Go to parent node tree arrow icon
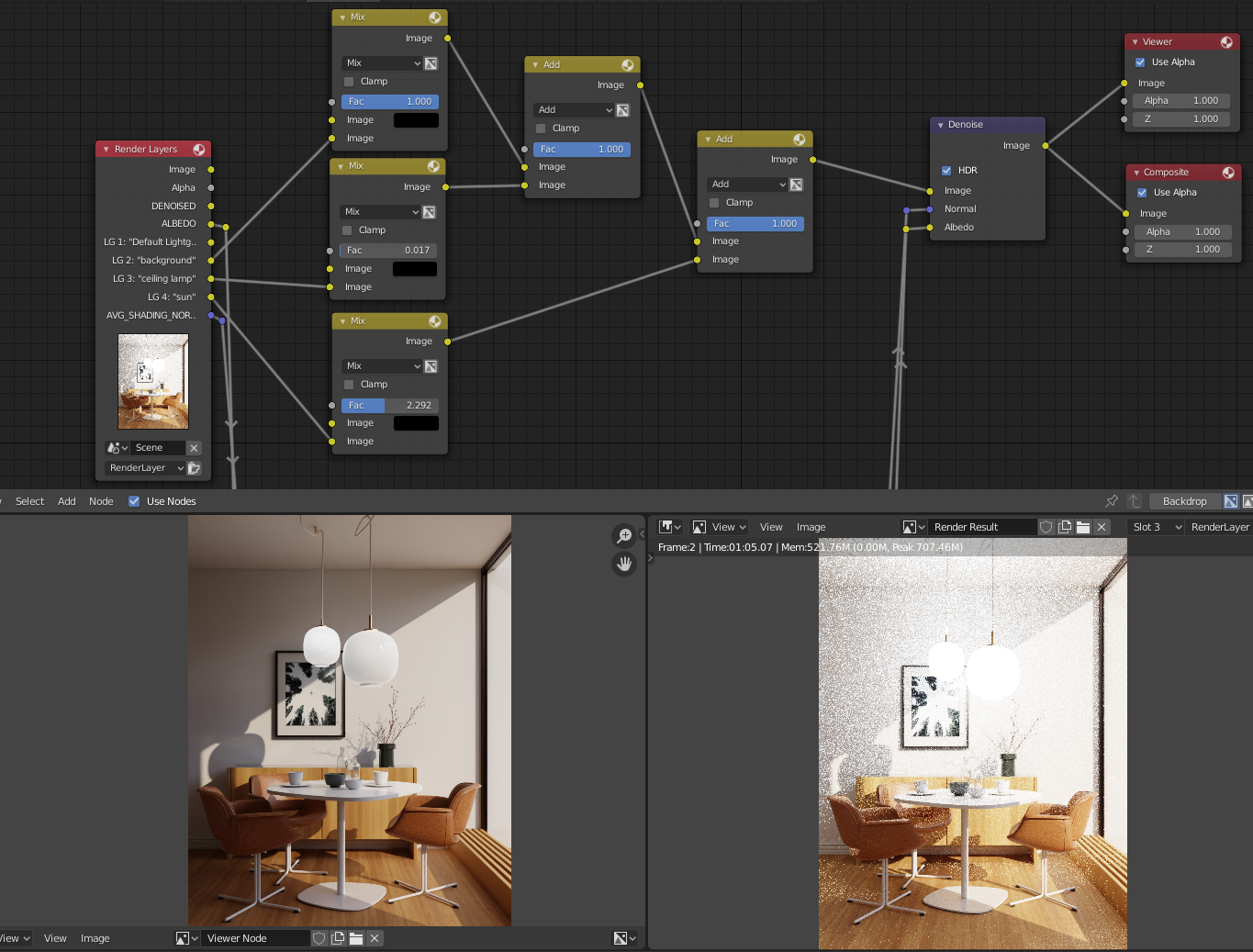 point(1135,501)
